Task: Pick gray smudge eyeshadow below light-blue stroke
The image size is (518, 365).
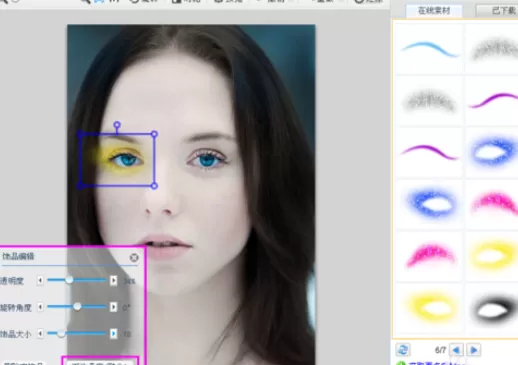Action: (x=429, y=101)
